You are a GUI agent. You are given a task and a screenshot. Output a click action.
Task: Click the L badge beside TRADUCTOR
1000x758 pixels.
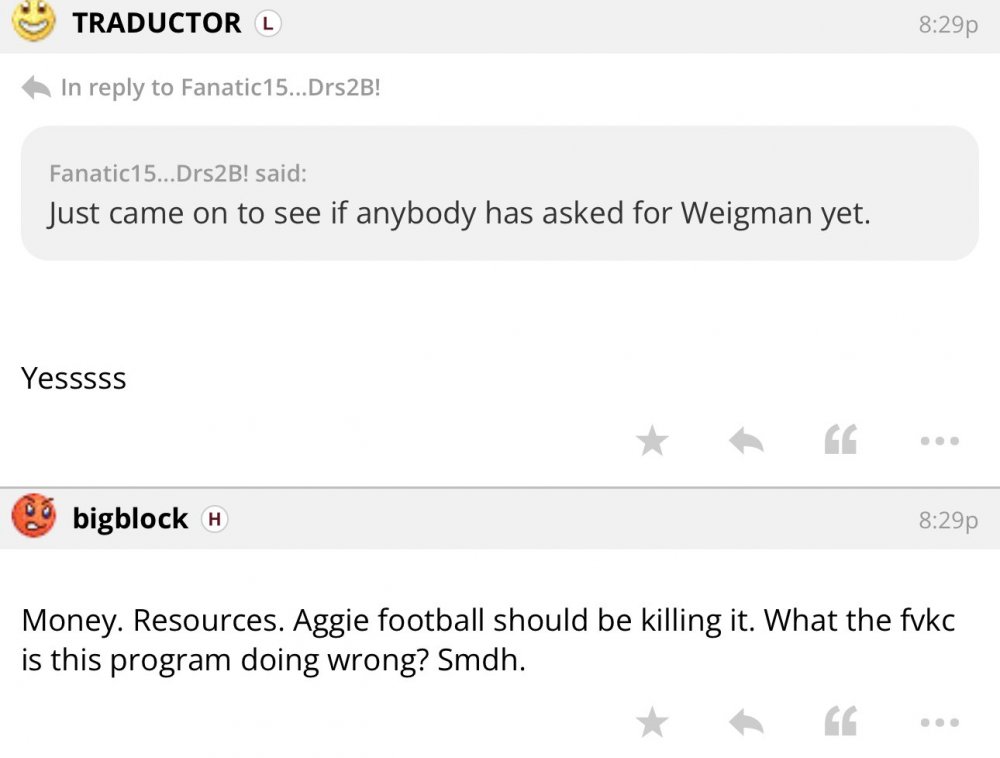[x=267, y=23]
